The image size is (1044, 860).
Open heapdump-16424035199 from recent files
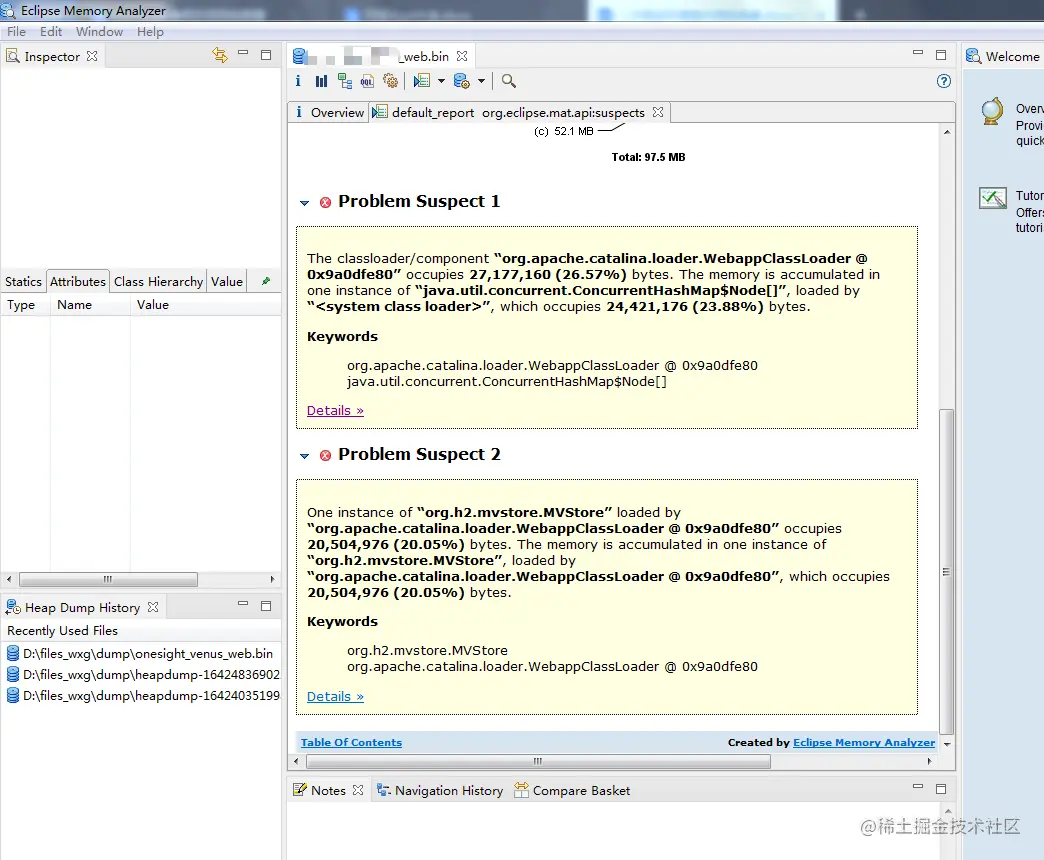(142, 696)
